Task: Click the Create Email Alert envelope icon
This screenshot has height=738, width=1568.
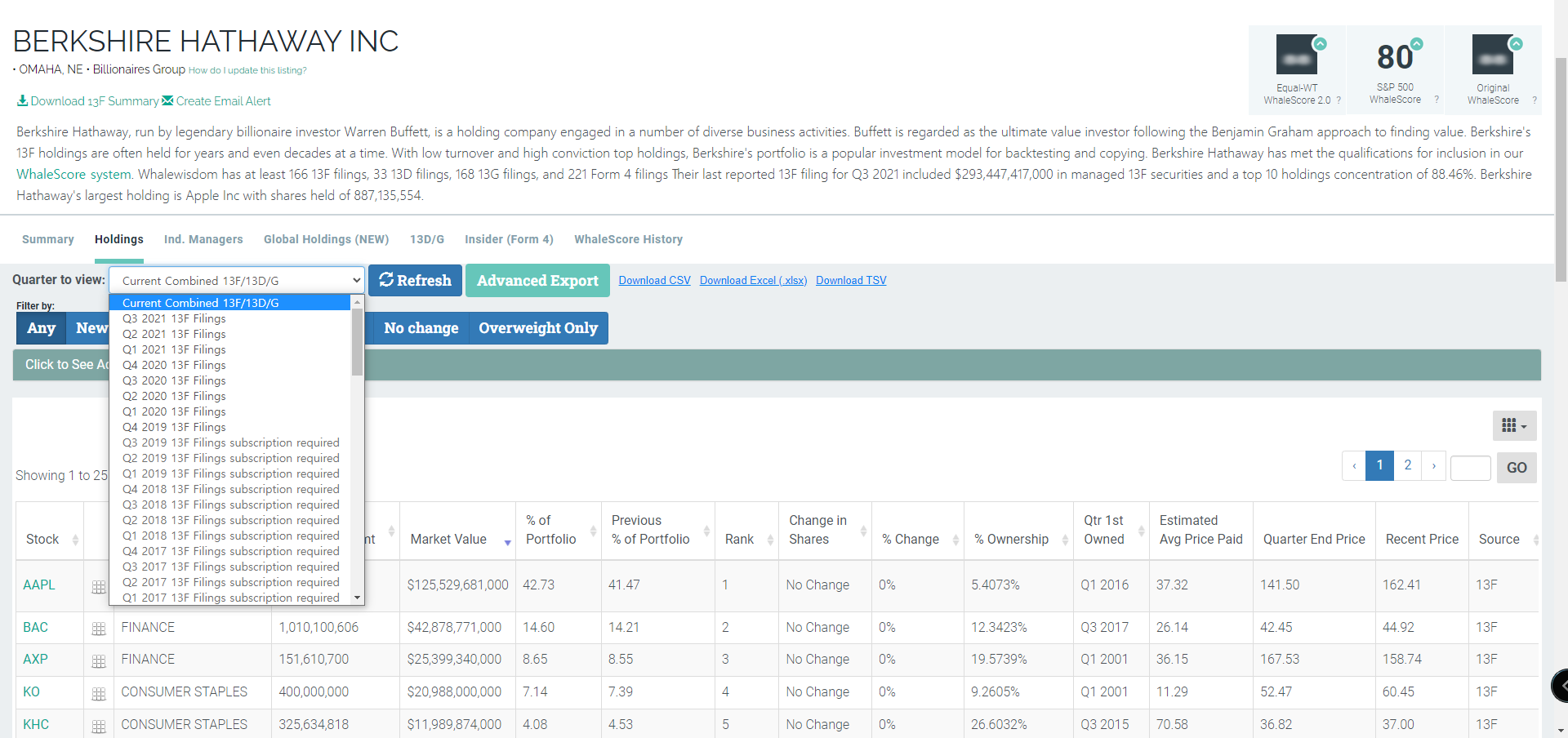Action: click(167, 100)
